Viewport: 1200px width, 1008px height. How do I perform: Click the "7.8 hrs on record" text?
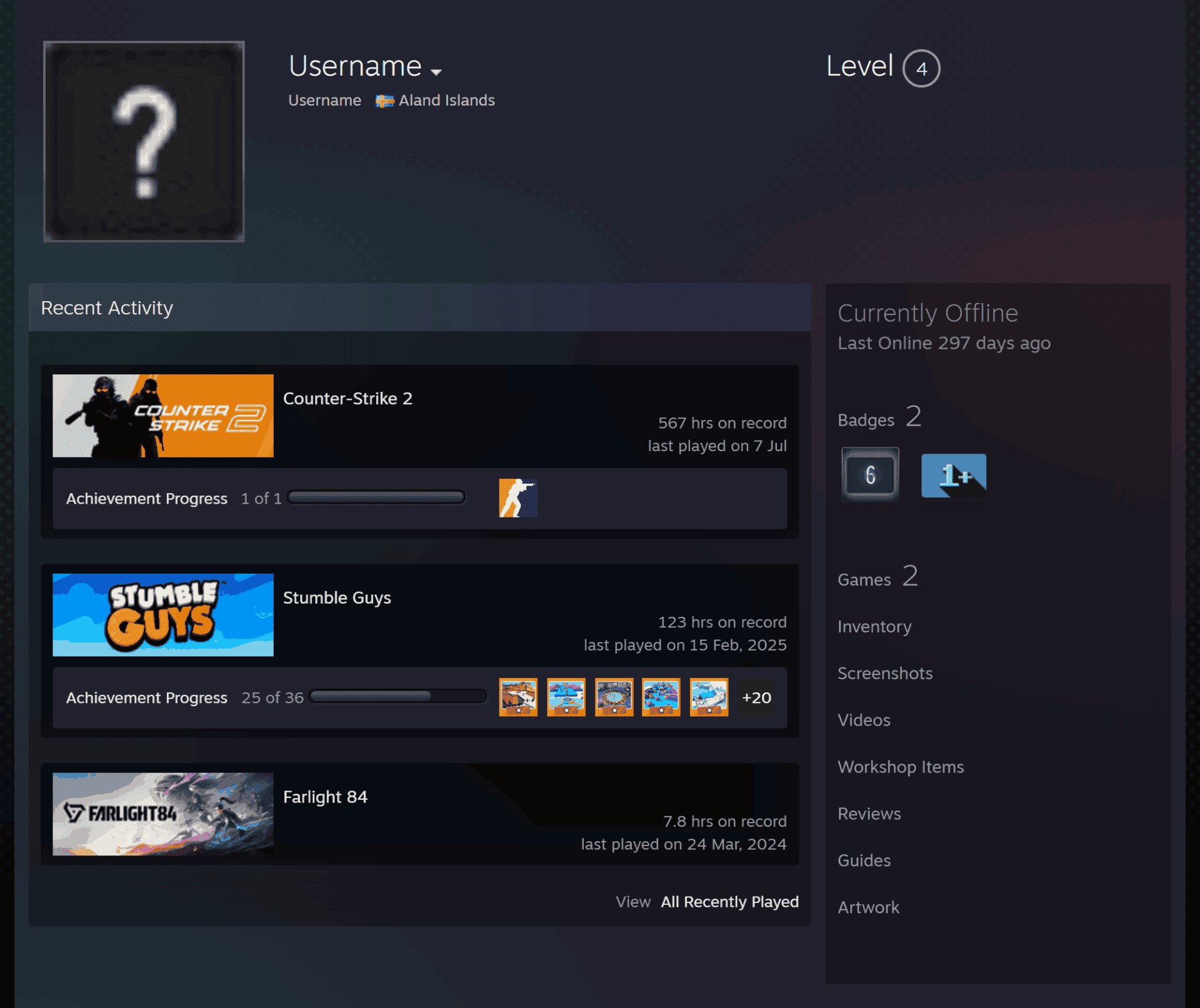(x=724, y=822)
